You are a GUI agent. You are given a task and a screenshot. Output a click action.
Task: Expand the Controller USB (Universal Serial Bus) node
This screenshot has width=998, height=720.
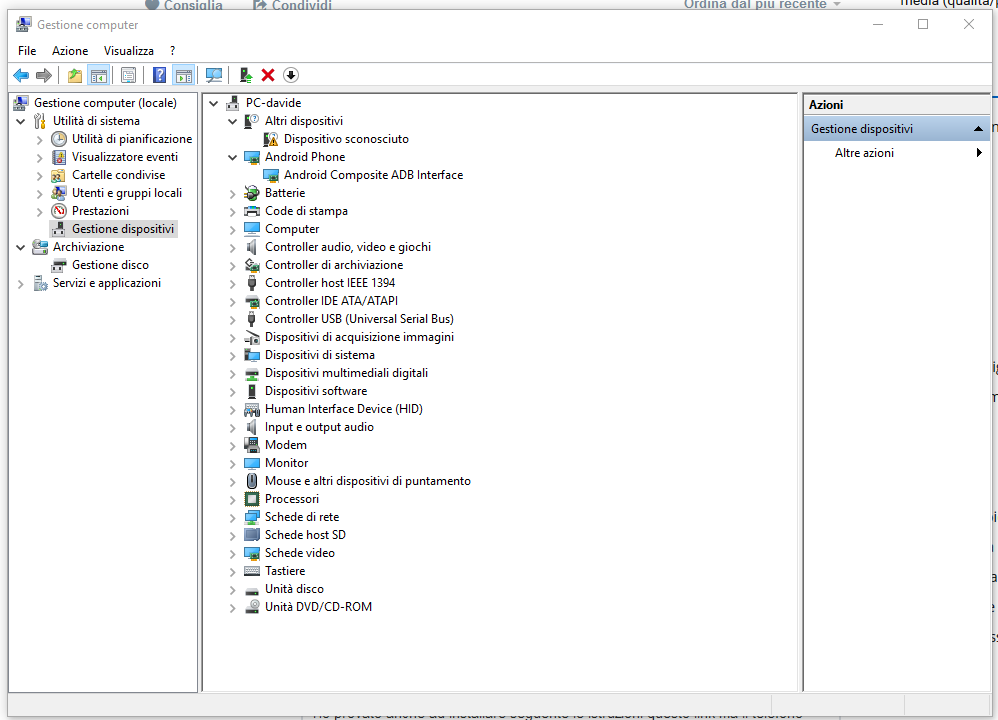[233, 320]
